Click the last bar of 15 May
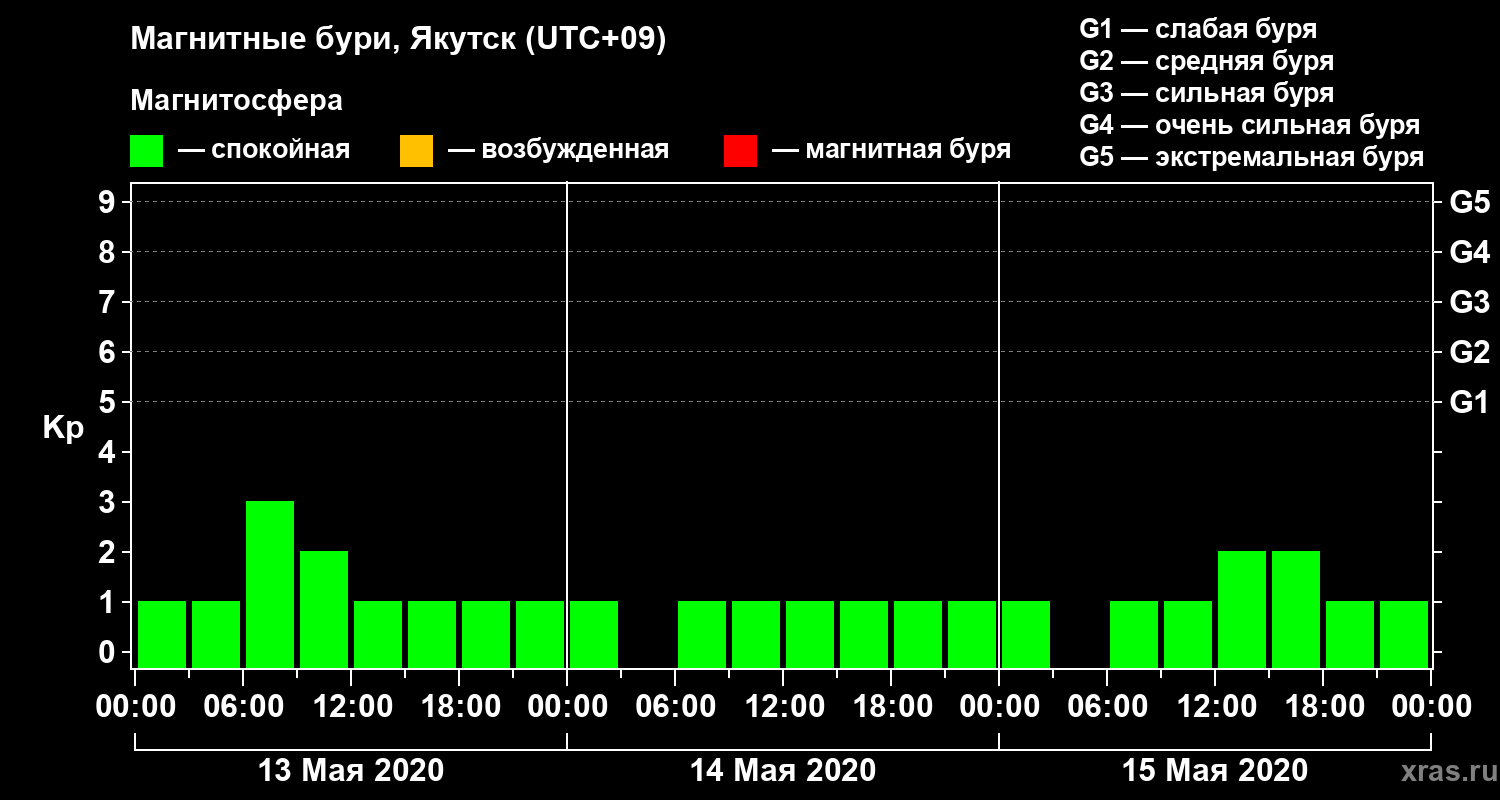The width and height of the screenshot is (1500, 800). click(1404, 634)
